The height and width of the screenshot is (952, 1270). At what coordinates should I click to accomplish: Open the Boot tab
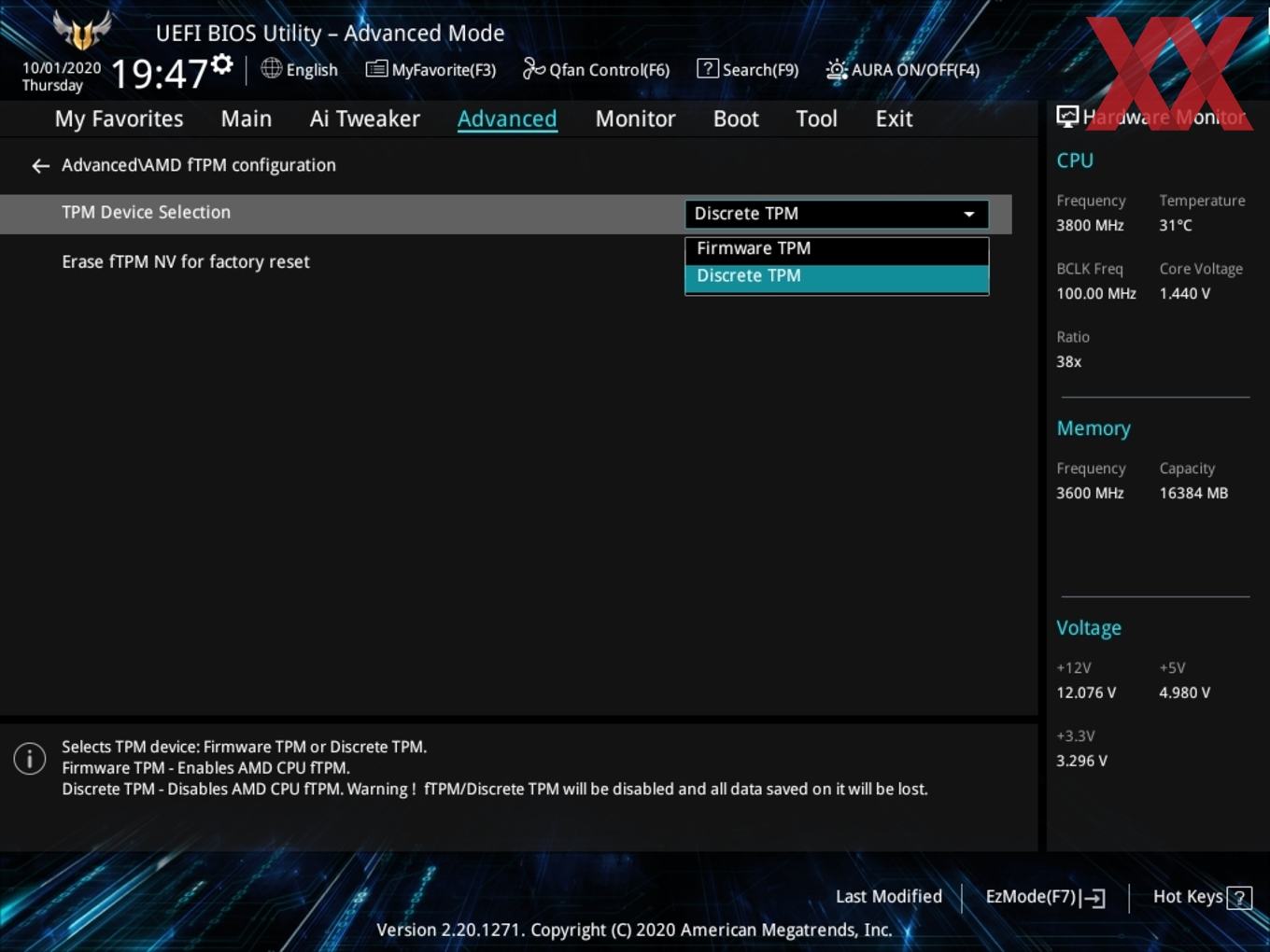[x=736, y=119]
